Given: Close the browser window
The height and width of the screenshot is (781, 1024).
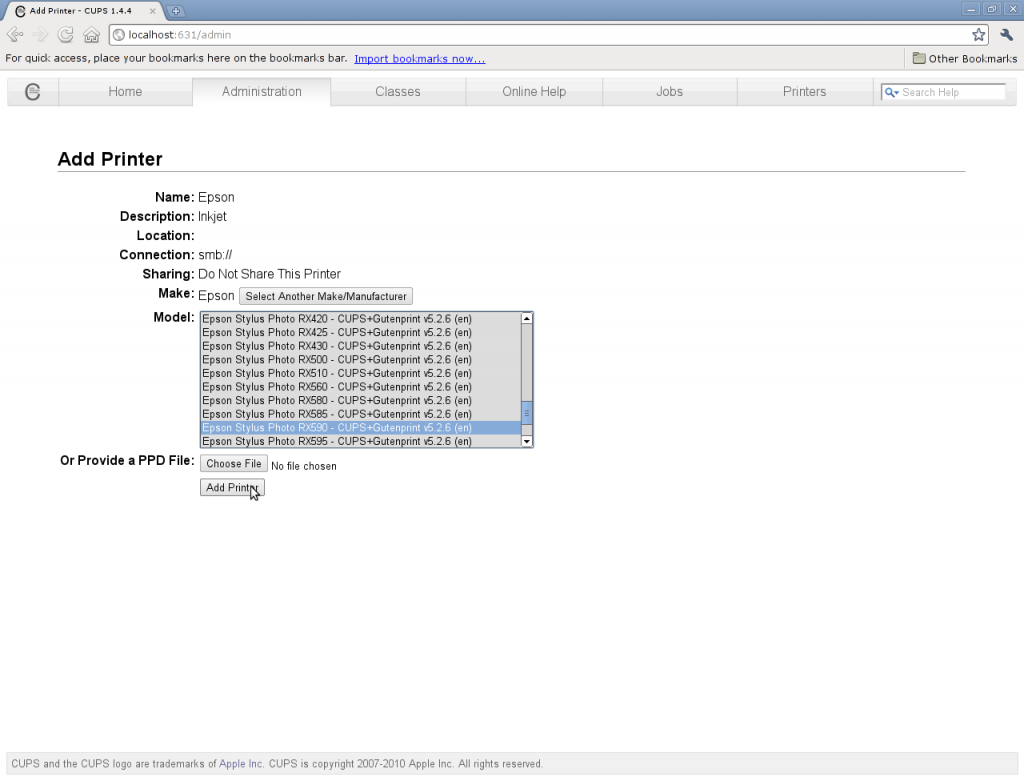Looking at the screenshot, I should tap(1012, 9).
